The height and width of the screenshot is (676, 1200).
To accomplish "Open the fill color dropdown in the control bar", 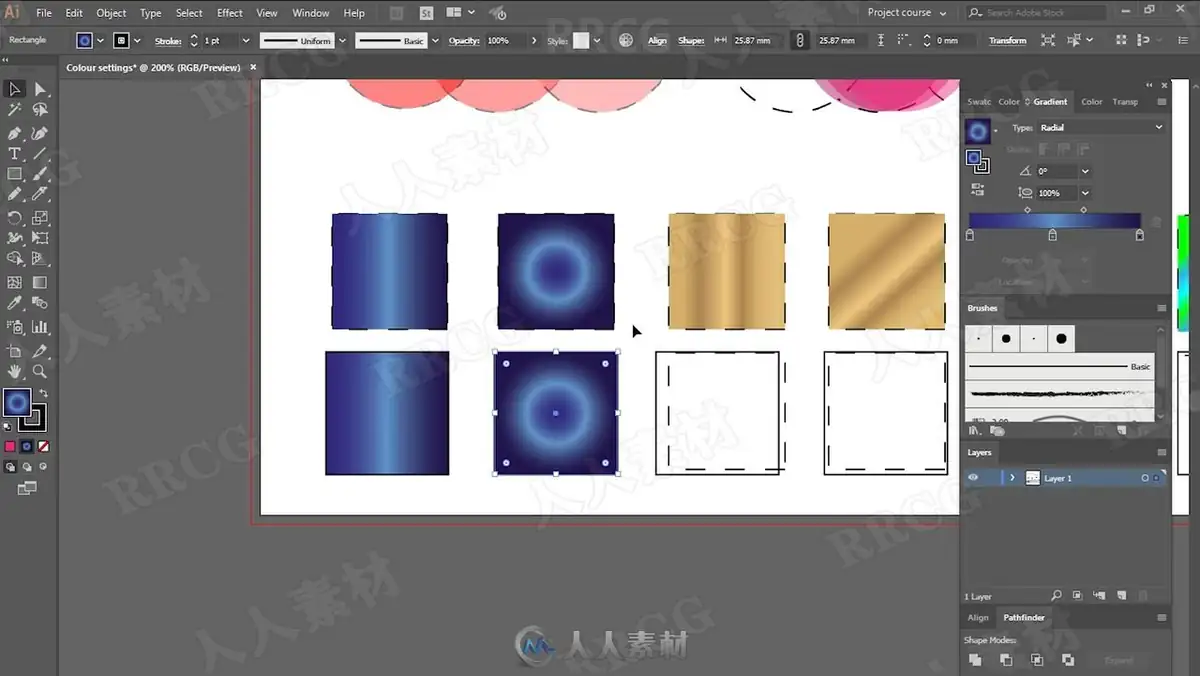I will tap(100, 40).
